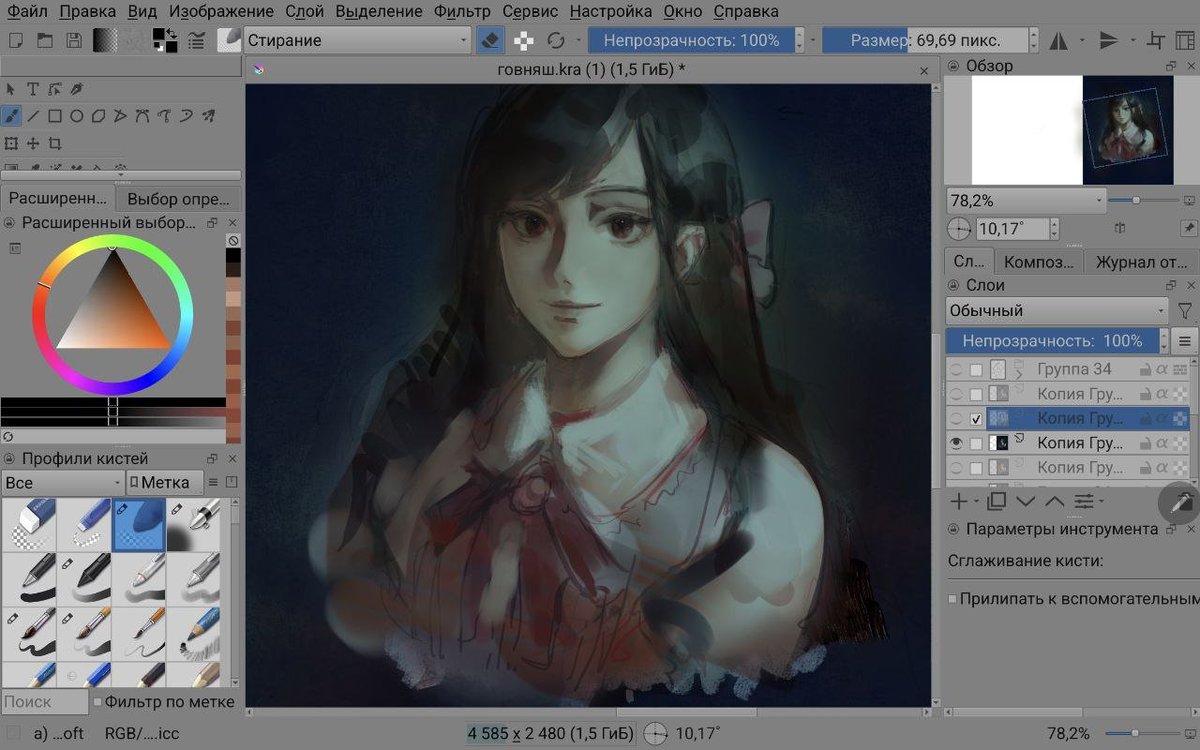Open the Файл menu
Viewport: 1200px width, 750px height.
tap(27, 12)
